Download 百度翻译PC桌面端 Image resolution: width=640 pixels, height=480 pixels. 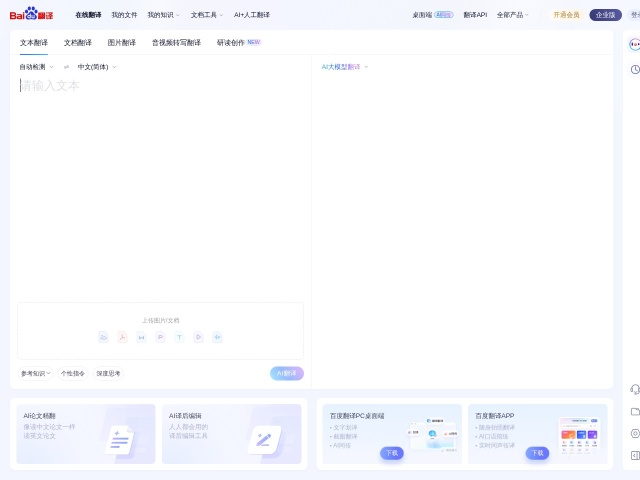tap(392, 453)
